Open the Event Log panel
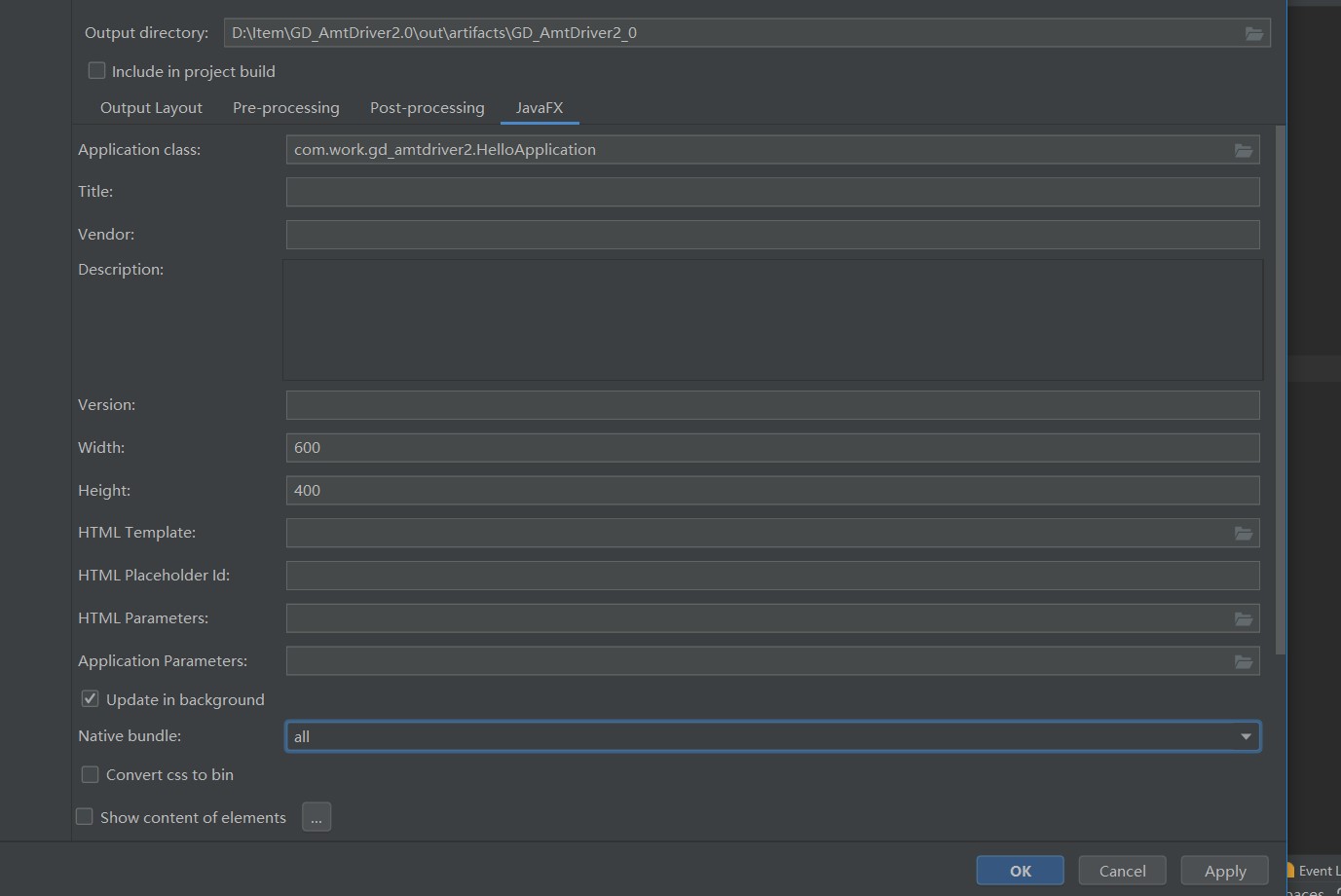This screenshot has height=896, width=1341. pyautogui.click(x=1315, y=870)
